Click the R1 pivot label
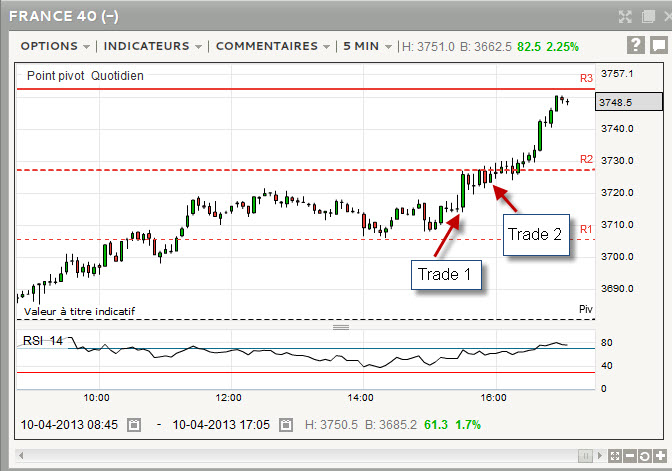 click(586, 229)
